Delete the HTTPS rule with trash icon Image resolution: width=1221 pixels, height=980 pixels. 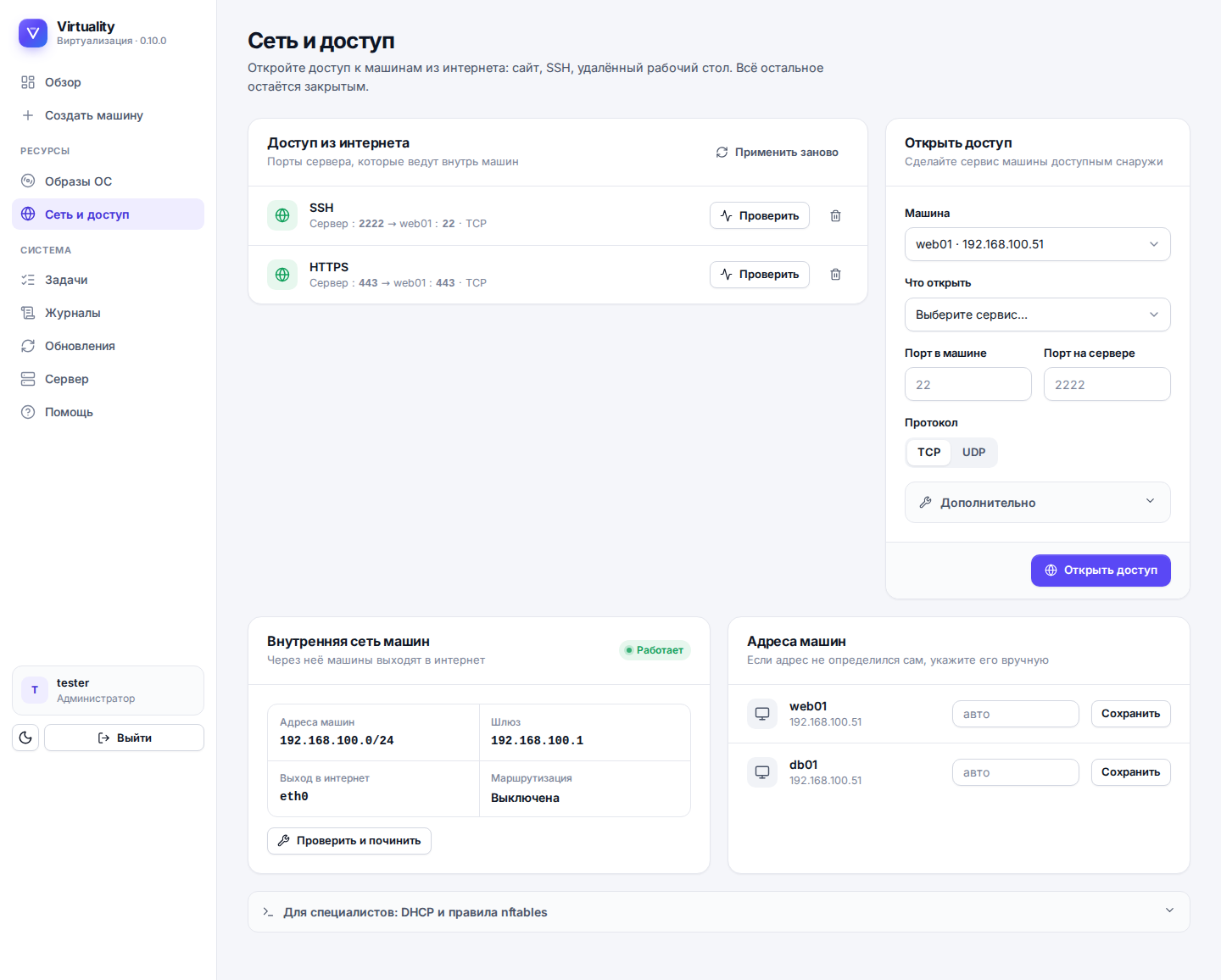835,275
